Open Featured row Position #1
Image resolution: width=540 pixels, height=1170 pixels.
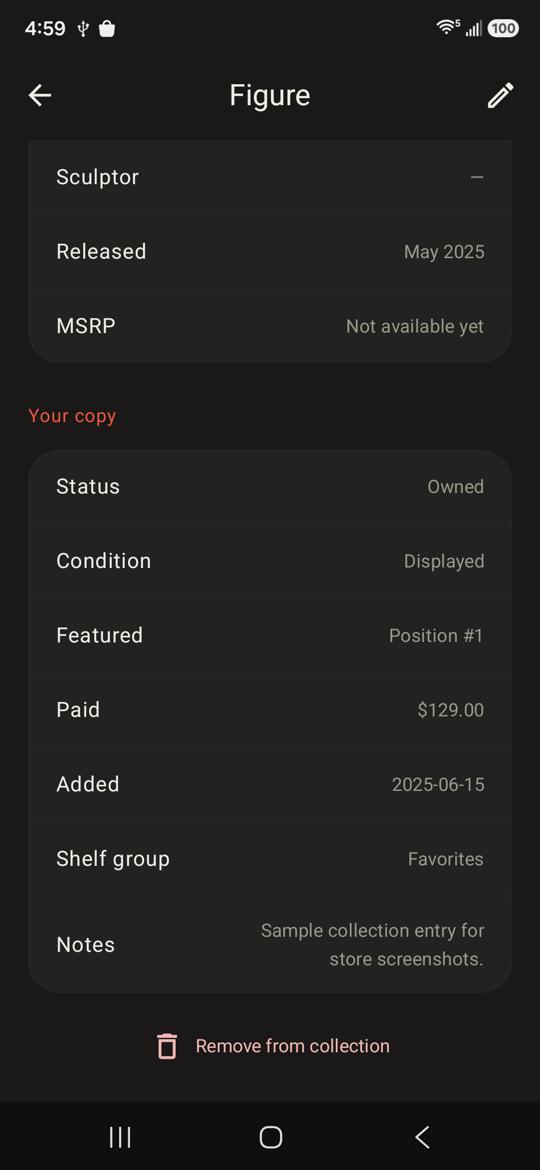coord(270,636)
